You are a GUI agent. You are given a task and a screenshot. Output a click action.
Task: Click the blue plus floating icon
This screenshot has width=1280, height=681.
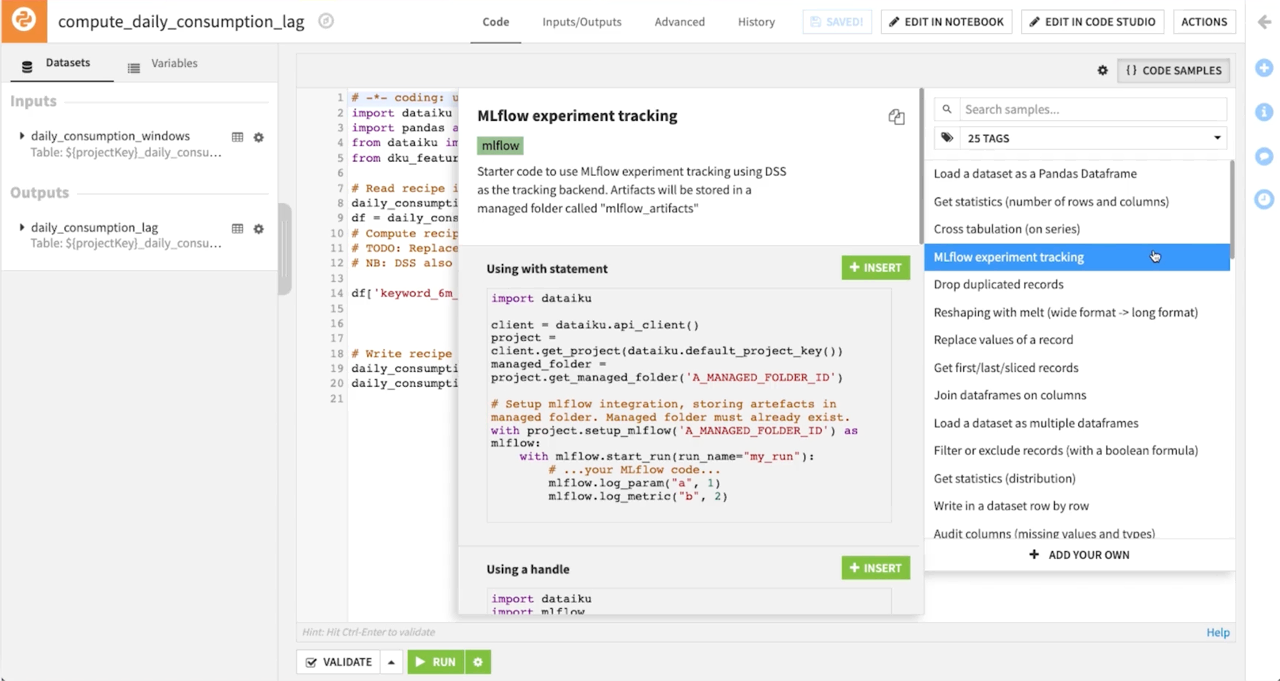click(x=1263, y=68)
